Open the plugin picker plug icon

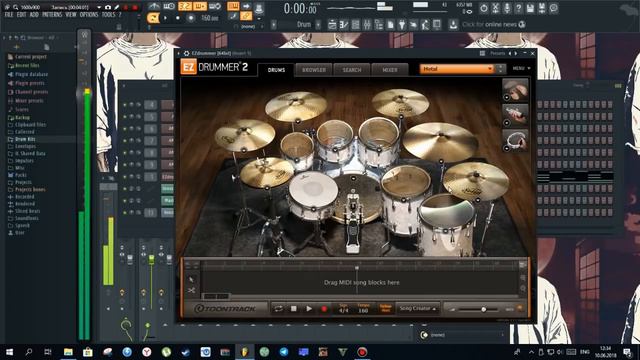[x=402, y=25]
